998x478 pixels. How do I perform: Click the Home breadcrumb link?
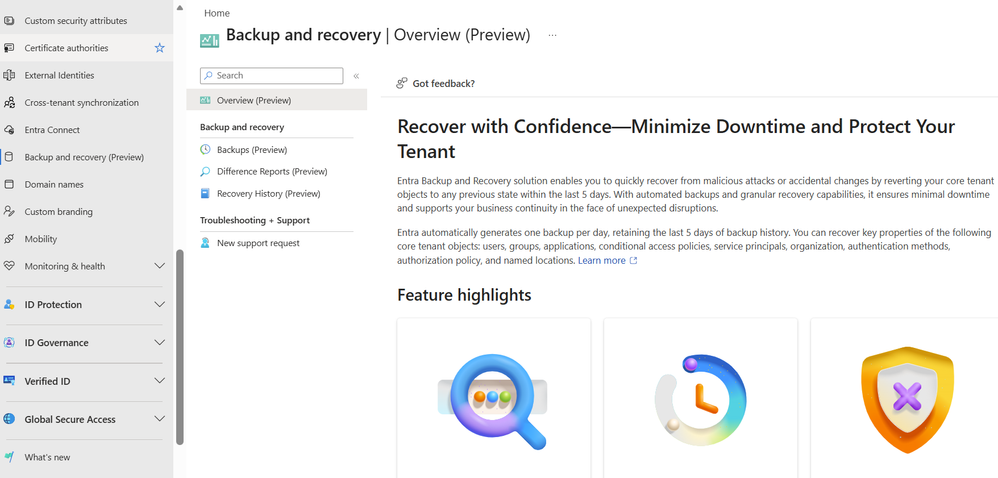[217, 13]
